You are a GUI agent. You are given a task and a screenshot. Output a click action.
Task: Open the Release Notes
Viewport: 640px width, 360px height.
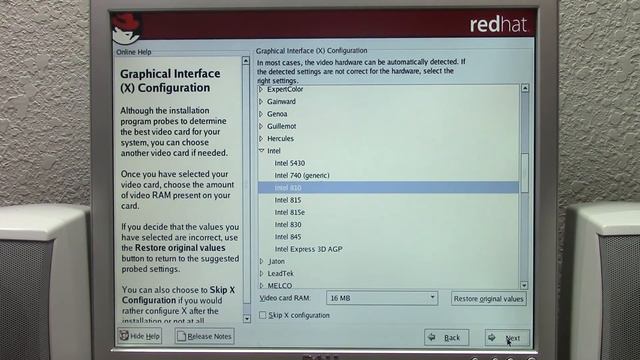pos(204,336)
